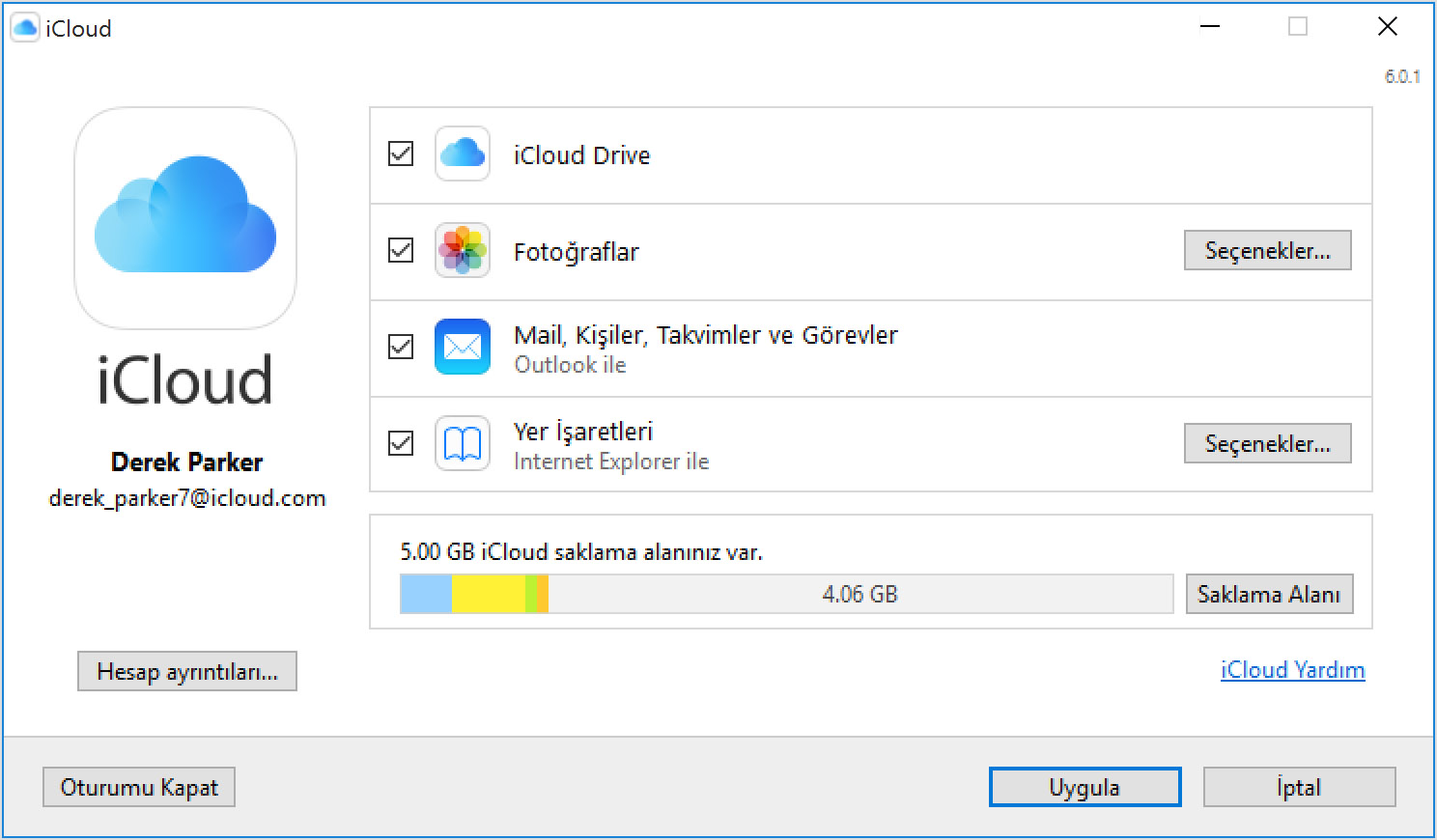Open Seçenekler for Fotoğraflar
Screen dimensions: 1437x840
(1267, 250)
